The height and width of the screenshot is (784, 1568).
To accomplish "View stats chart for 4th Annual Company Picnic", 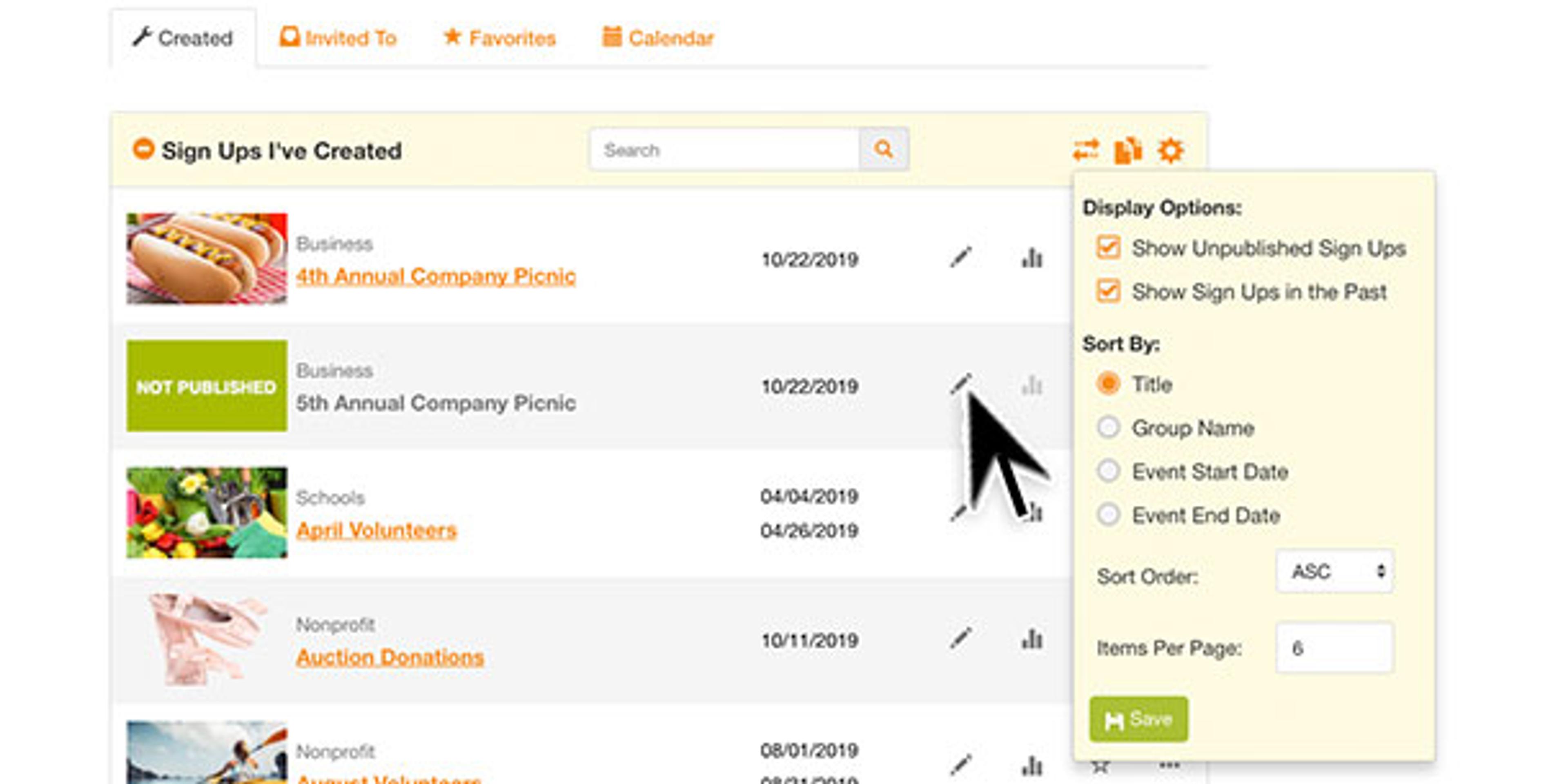I will click(x=1032, y=258).
